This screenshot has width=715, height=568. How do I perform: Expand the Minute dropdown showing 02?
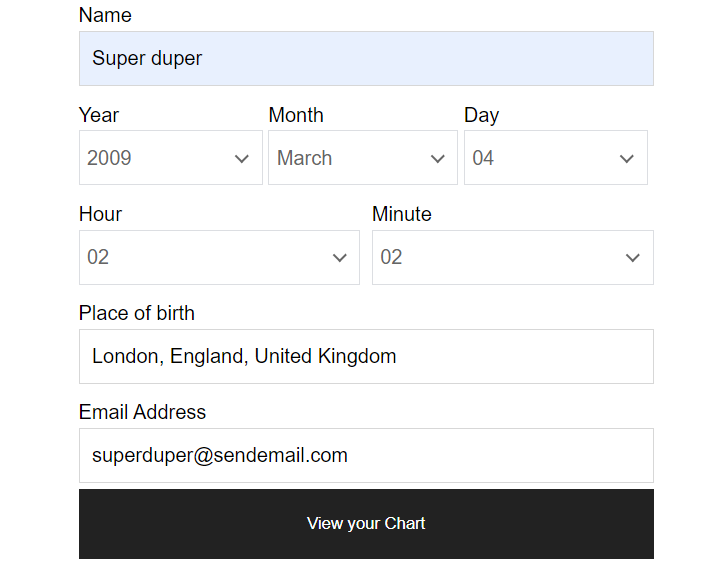coord(513,258)
